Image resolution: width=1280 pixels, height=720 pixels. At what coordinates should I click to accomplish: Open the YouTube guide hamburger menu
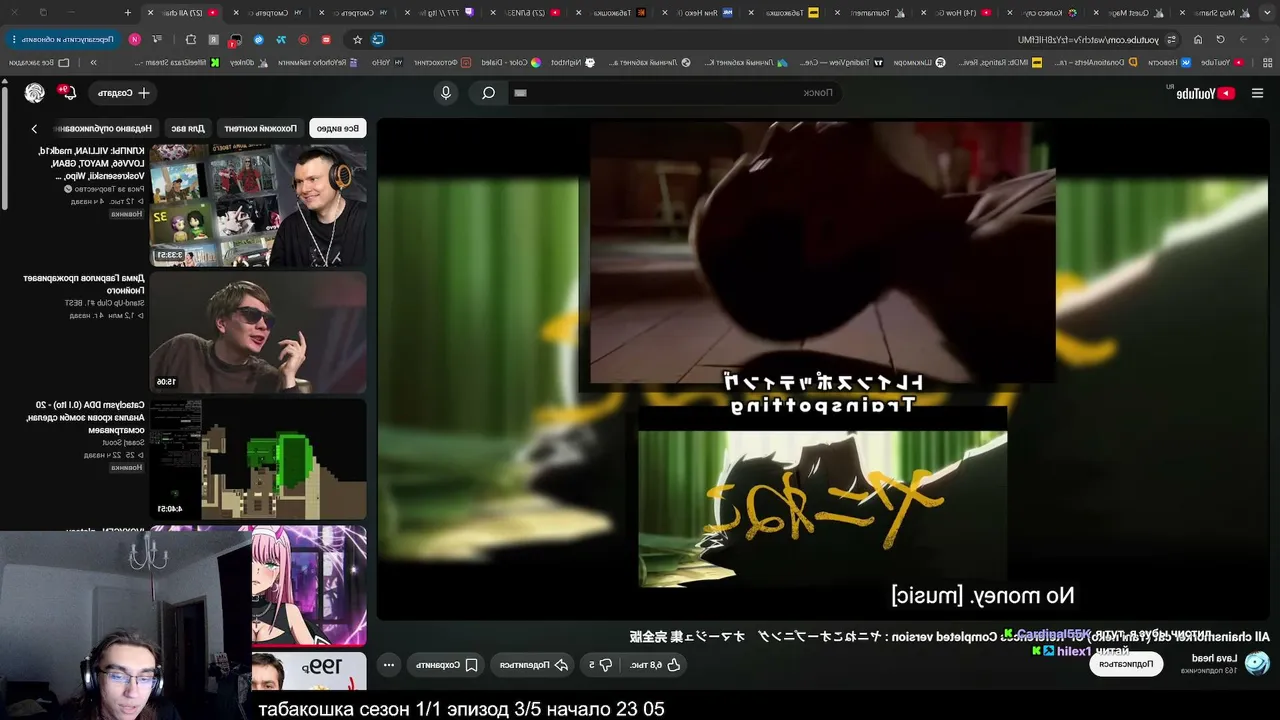point(1257,93)
